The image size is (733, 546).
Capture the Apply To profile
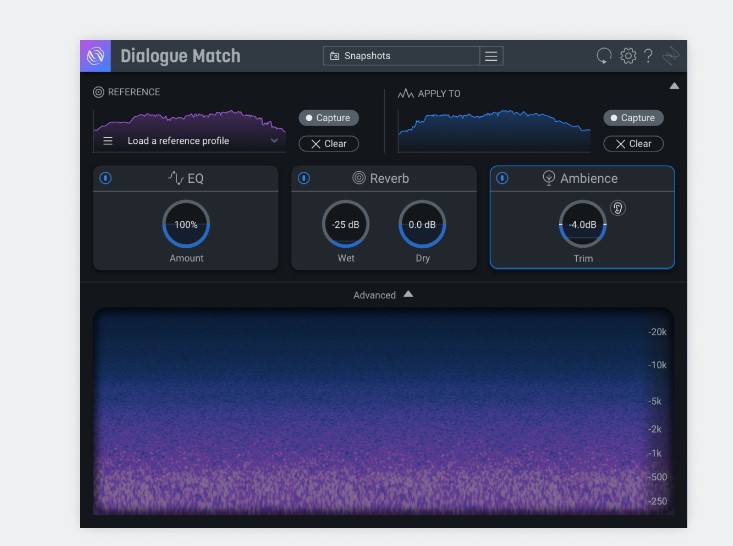tap(633, 118)
